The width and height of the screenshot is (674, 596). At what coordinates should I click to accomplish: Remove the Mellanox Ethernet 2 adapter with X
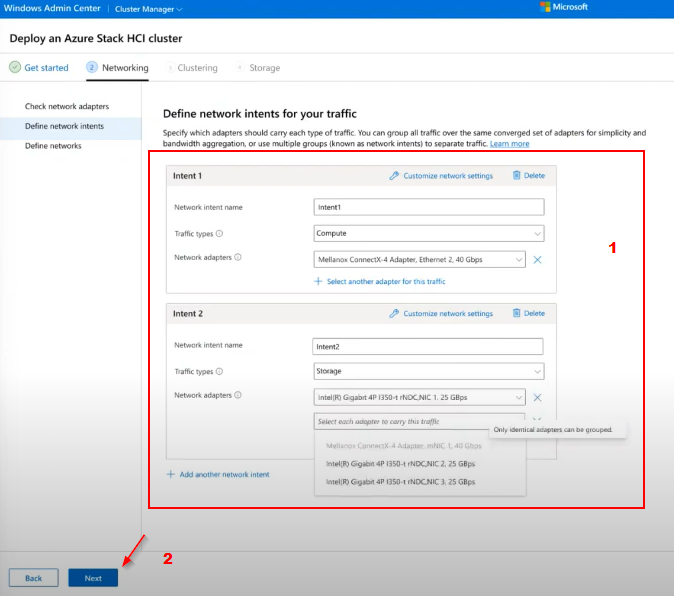tap(537, 260)
